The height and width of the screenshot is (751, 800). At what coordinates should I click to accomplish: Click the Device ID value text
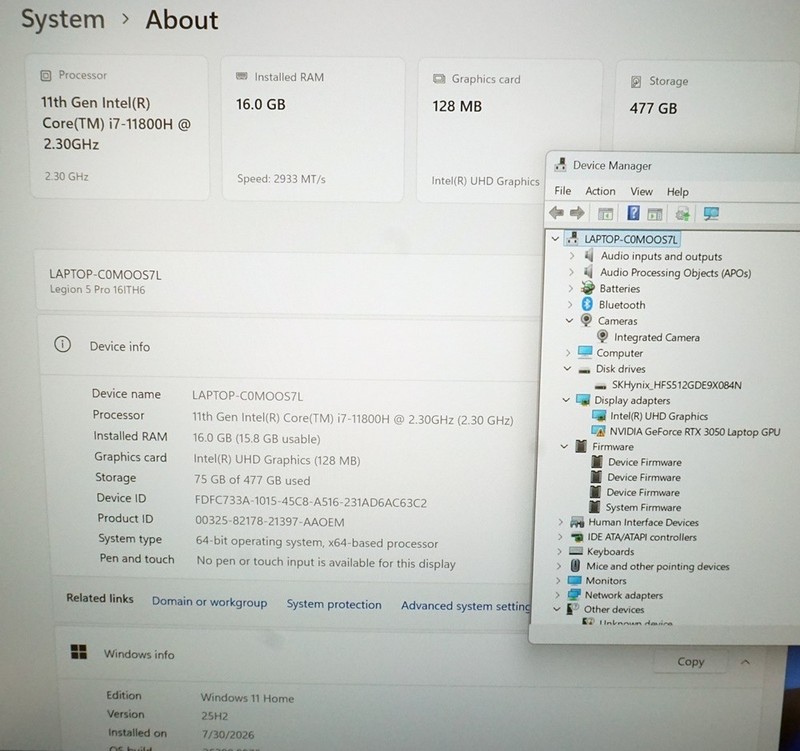click(x=311, y=502)
